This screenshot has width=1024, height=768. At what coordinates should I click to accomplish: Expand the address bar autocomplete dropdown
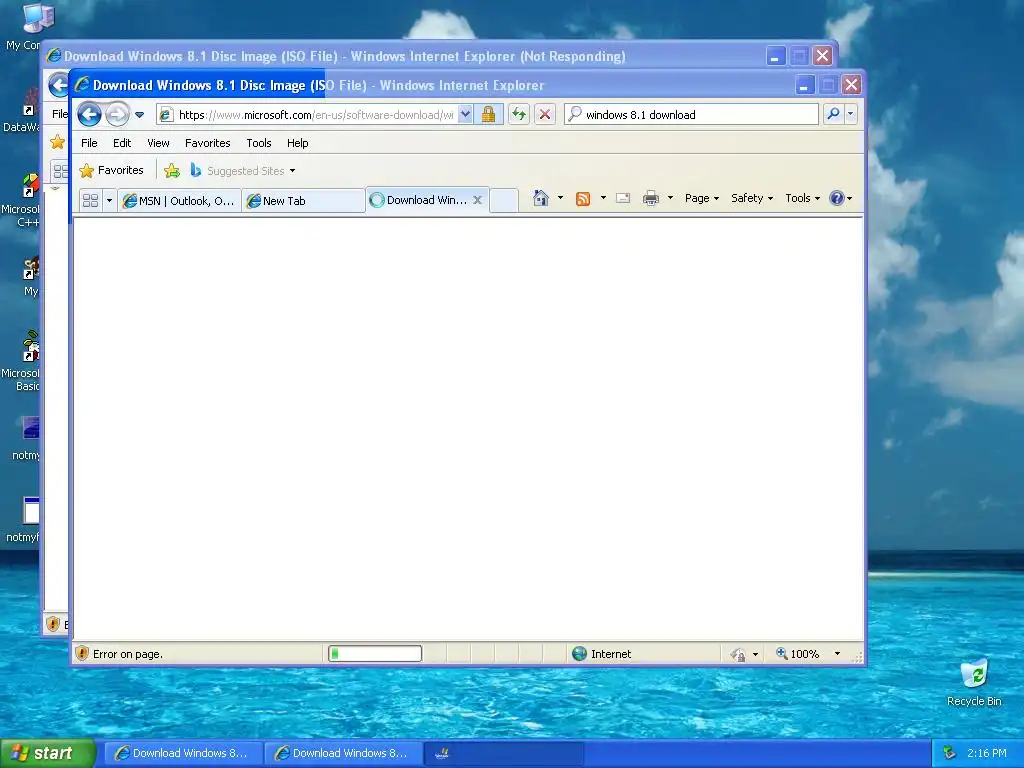click(x=465, y=114)
